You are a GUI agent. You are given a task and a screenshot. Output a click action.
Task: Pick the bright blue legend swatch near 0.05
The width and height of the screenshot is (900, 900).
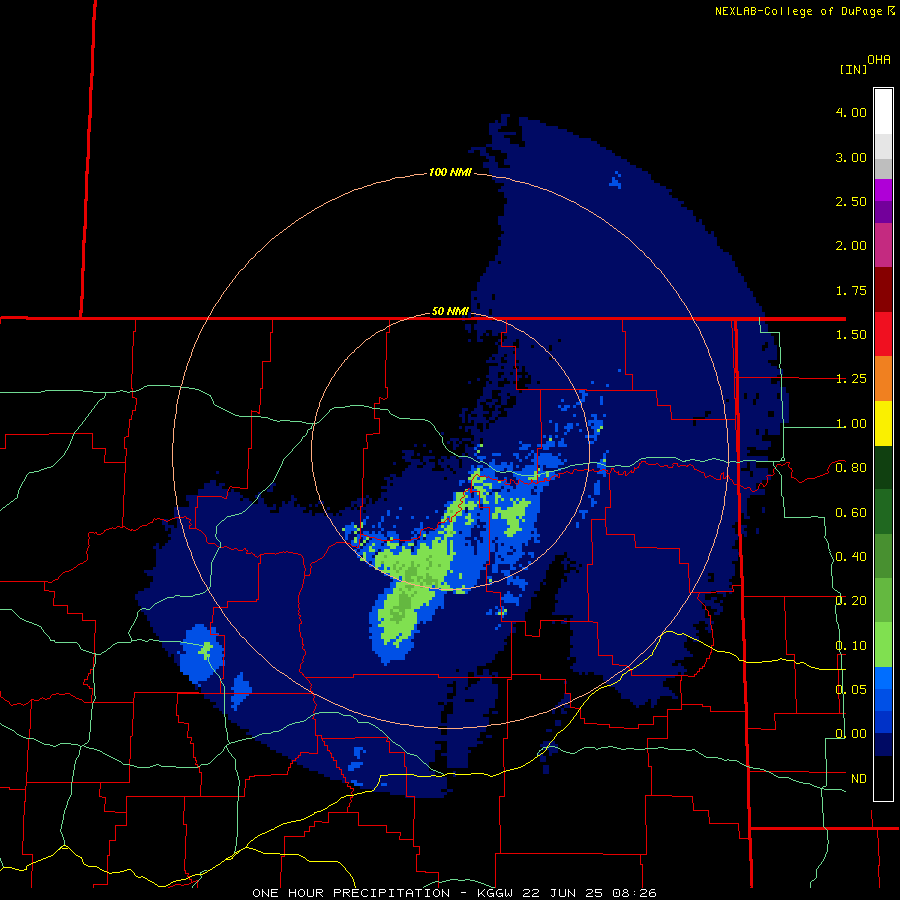click(883, 678)
